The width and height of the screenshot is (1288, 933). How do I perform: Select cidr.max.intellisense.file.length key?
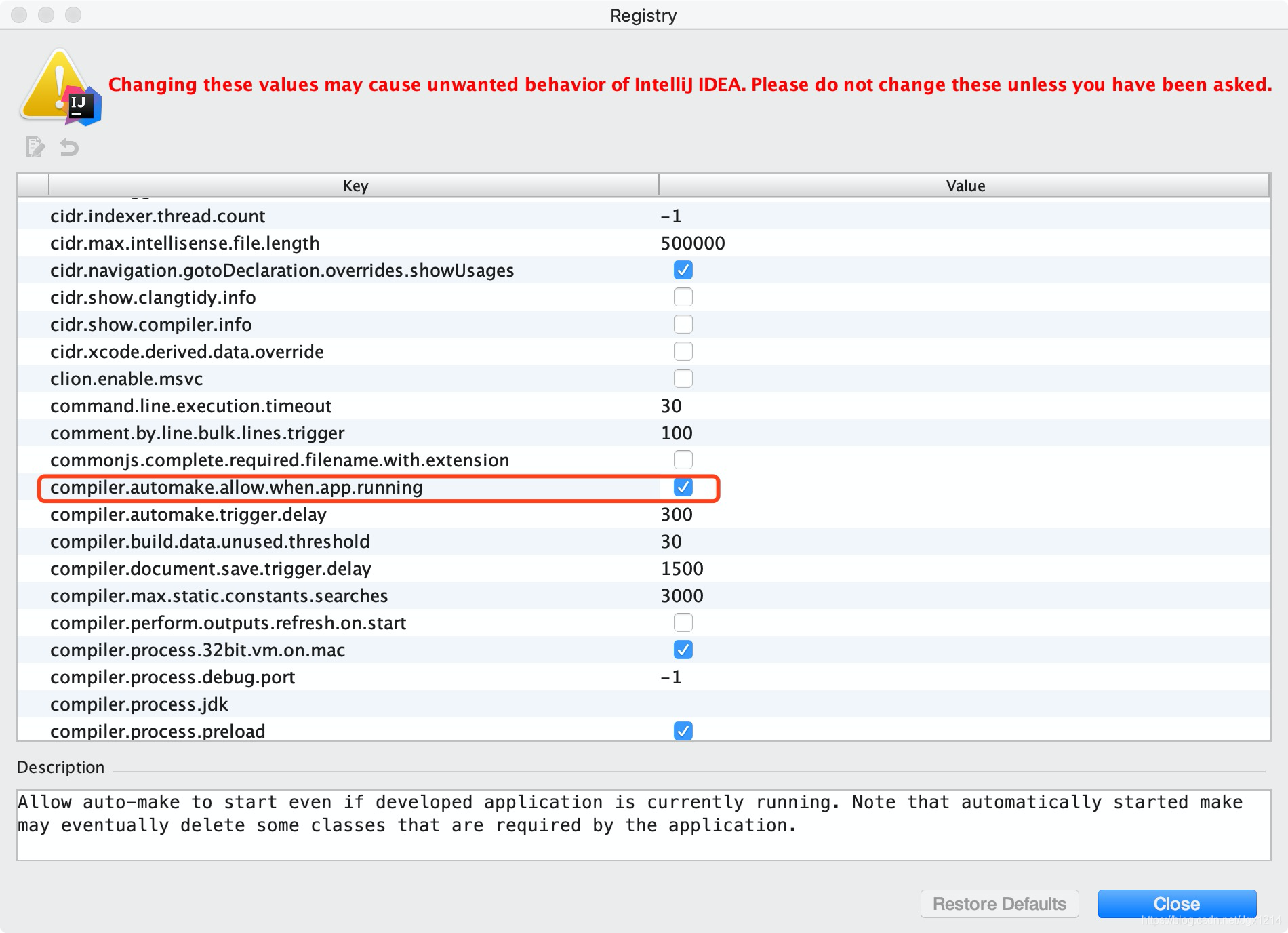pyautogui.click(x=184, y=243)
